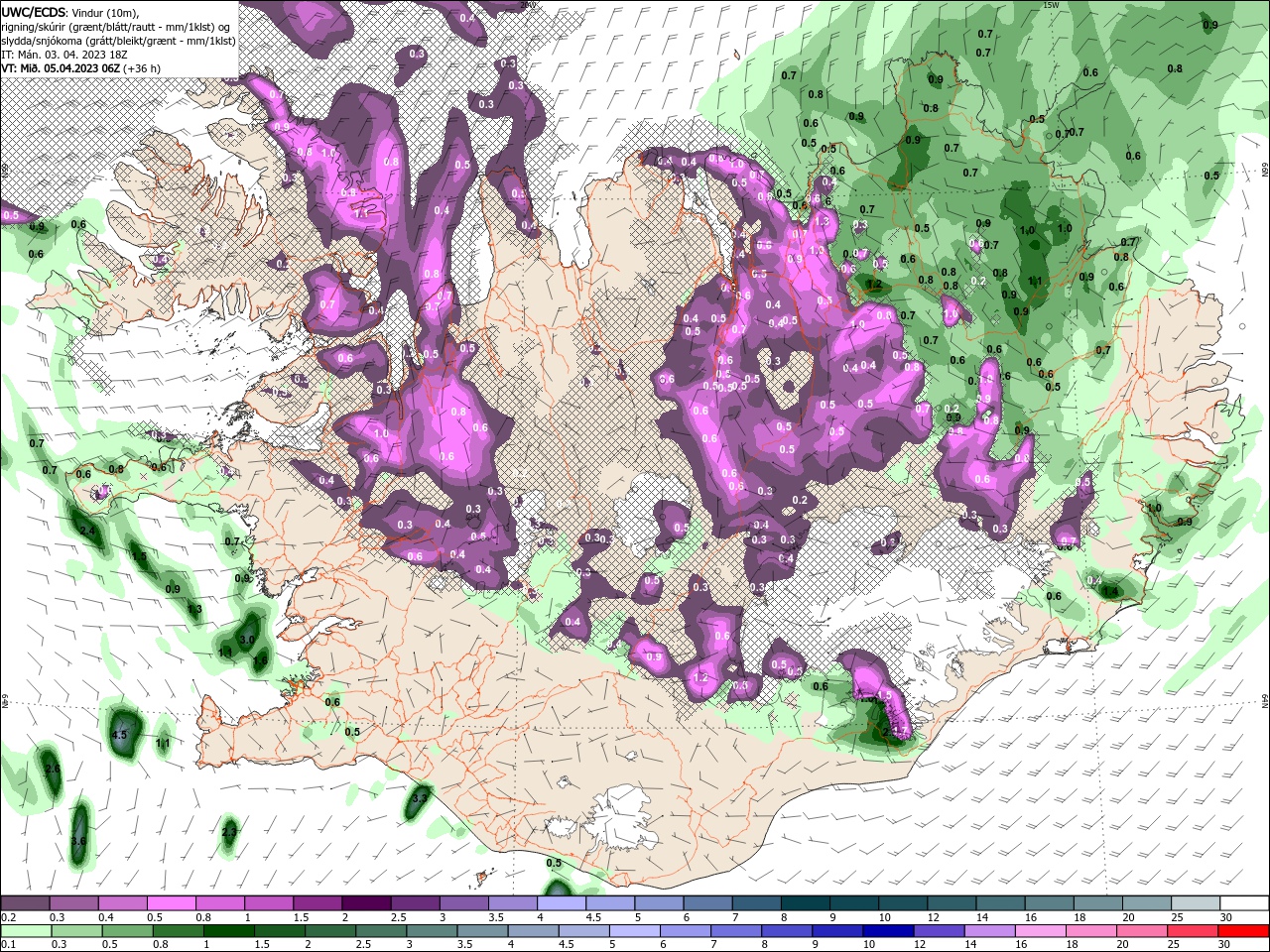Screen dimensions: 1270x952
Task: Click the palest green 0.1–0.3 swatch in lower legend
Action: (x=25, y=930)
